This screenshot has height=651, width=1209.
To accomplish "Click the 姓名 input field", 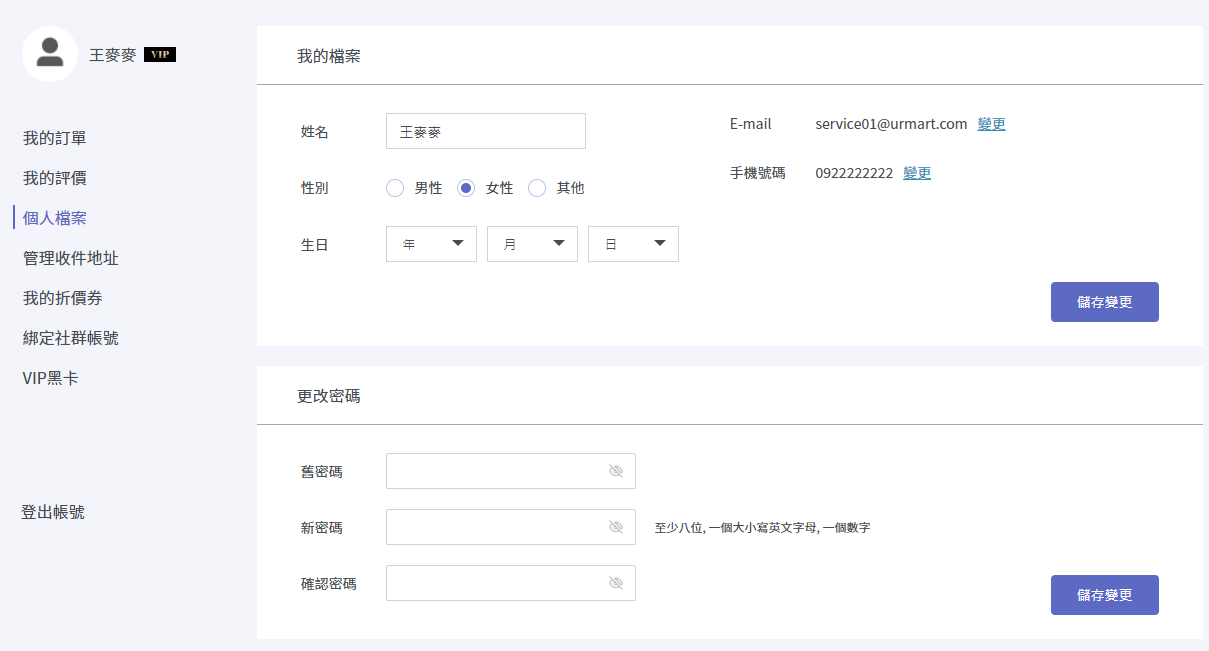I will coord(486,131).
